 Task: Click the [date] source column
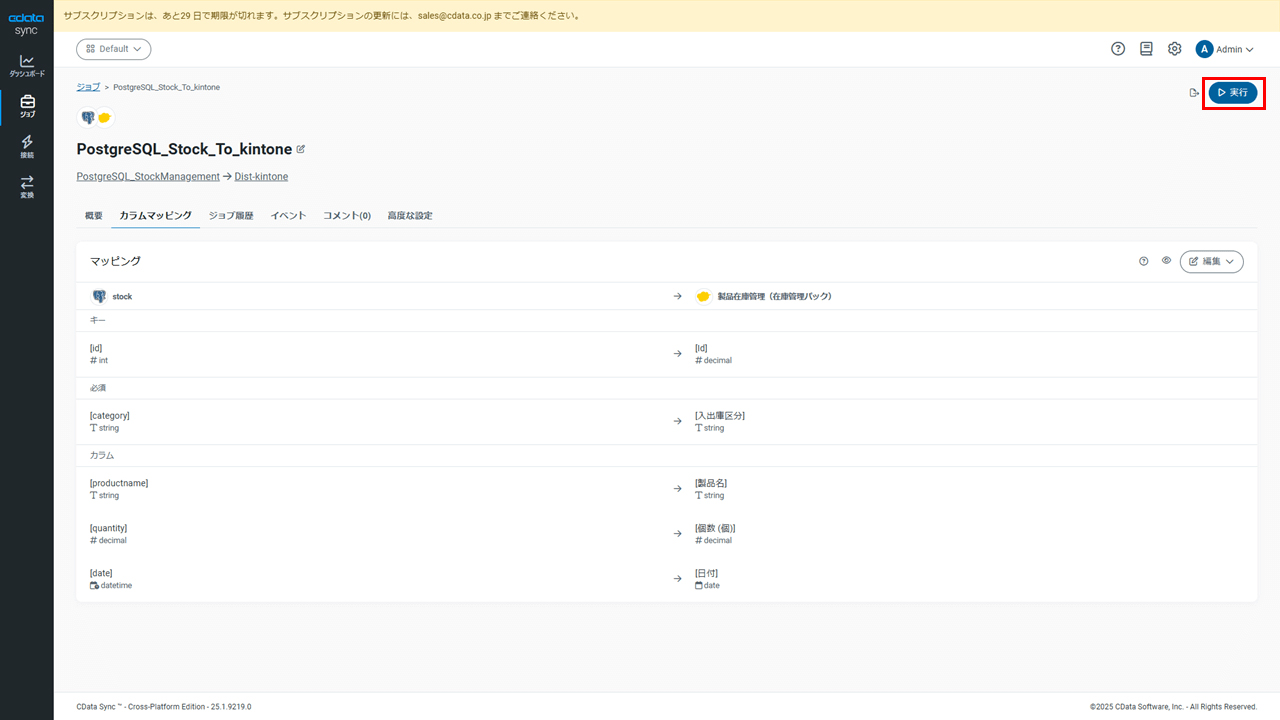click(101, 573)
